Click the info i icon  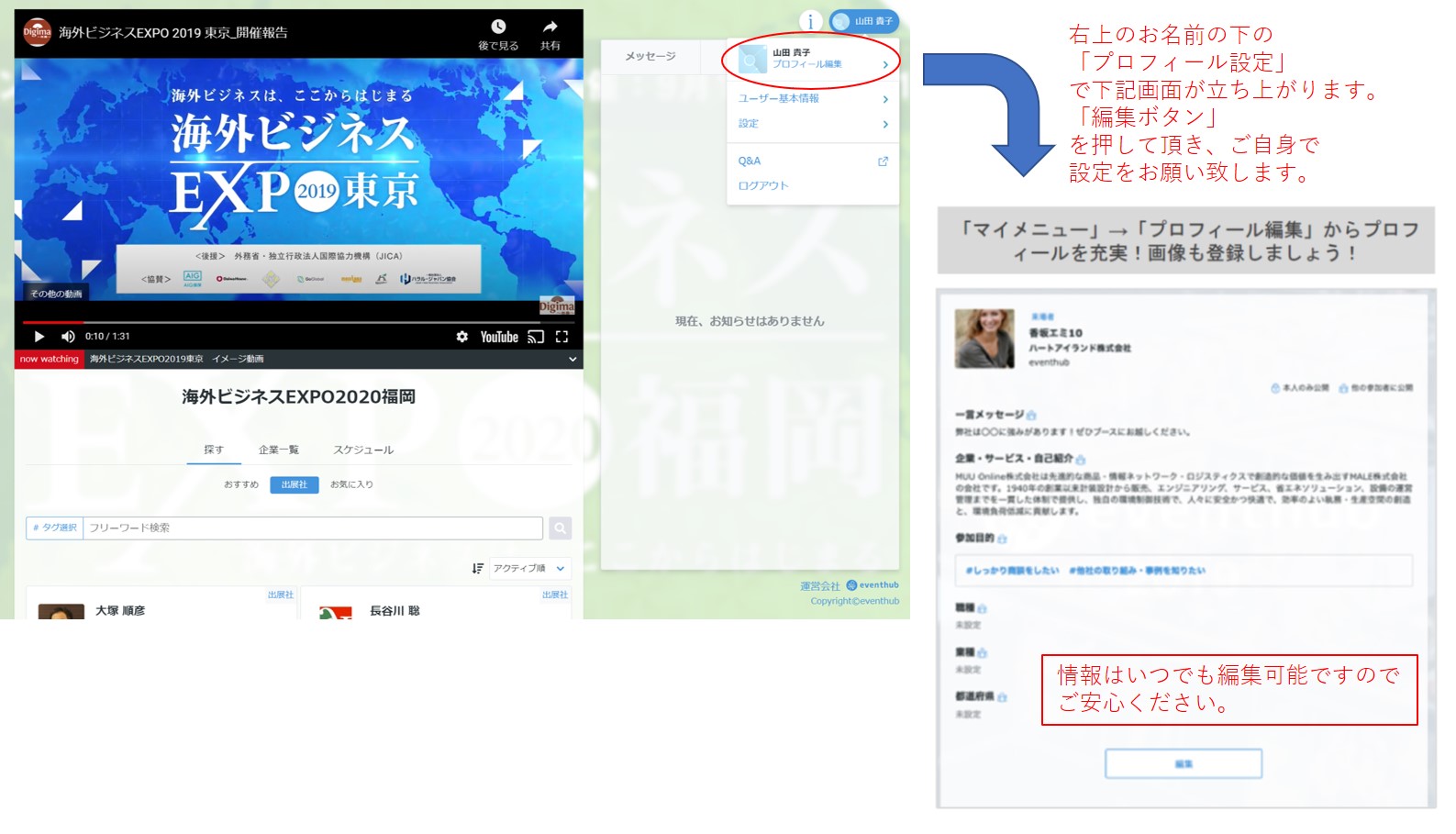pos(810,21)
